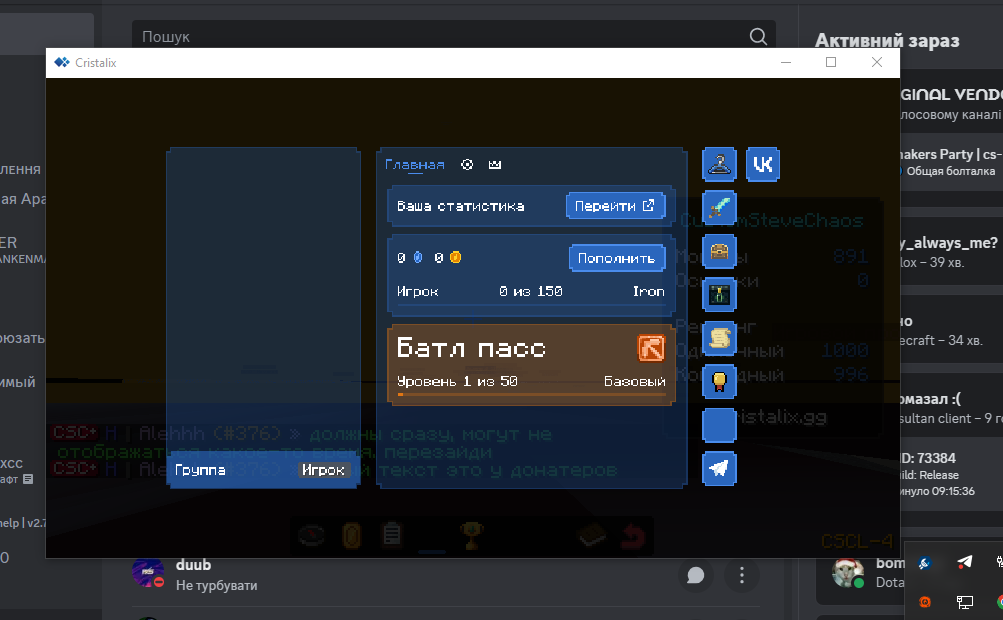Viewport: 1003px width, 620px height.
Task: Focus the Пошук search field in Discord
Action: 454,36
